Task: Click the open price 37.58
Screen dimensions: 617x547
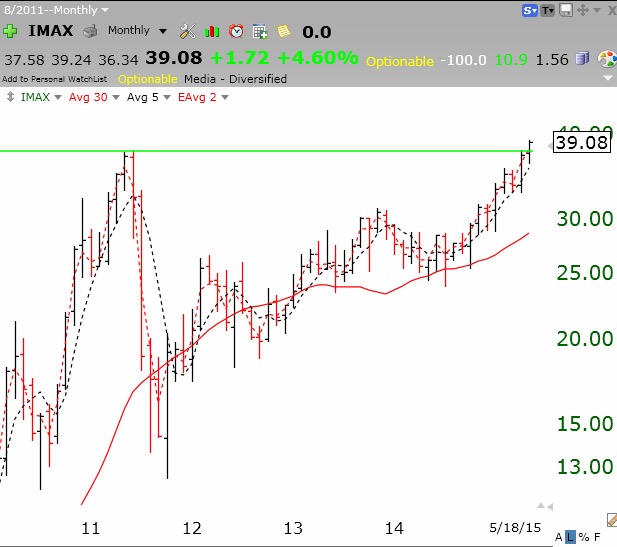Action: pyautogui.click(x=24, y=60)
